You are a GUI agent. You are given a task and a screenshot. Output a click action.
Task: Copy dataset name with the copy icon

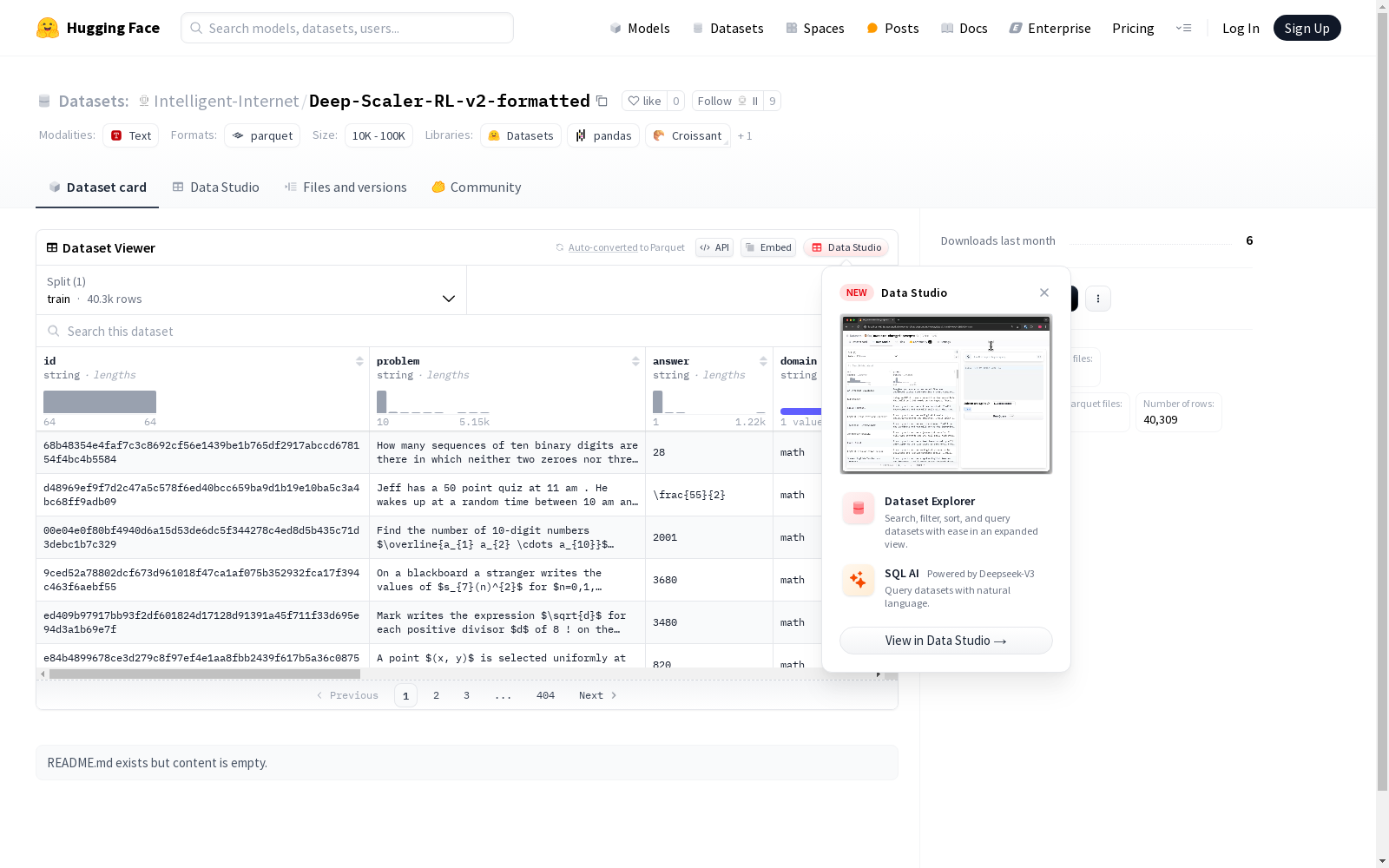tap(602, 101)
